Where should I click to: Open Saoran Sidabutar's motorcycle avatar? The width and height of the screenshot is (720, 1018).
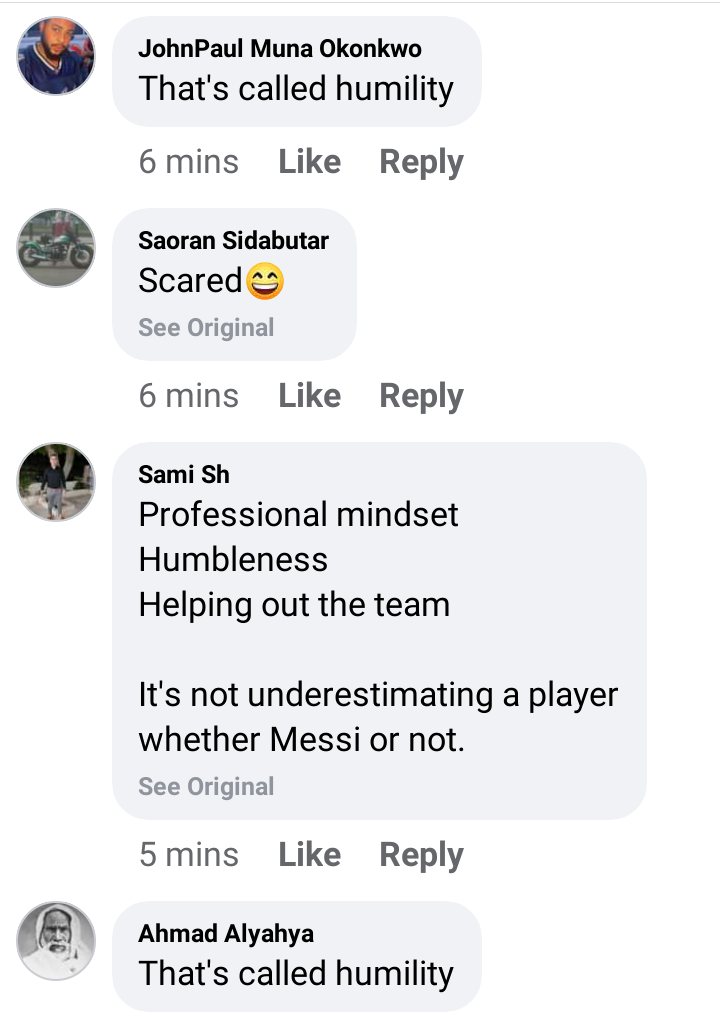coord(56,247)
